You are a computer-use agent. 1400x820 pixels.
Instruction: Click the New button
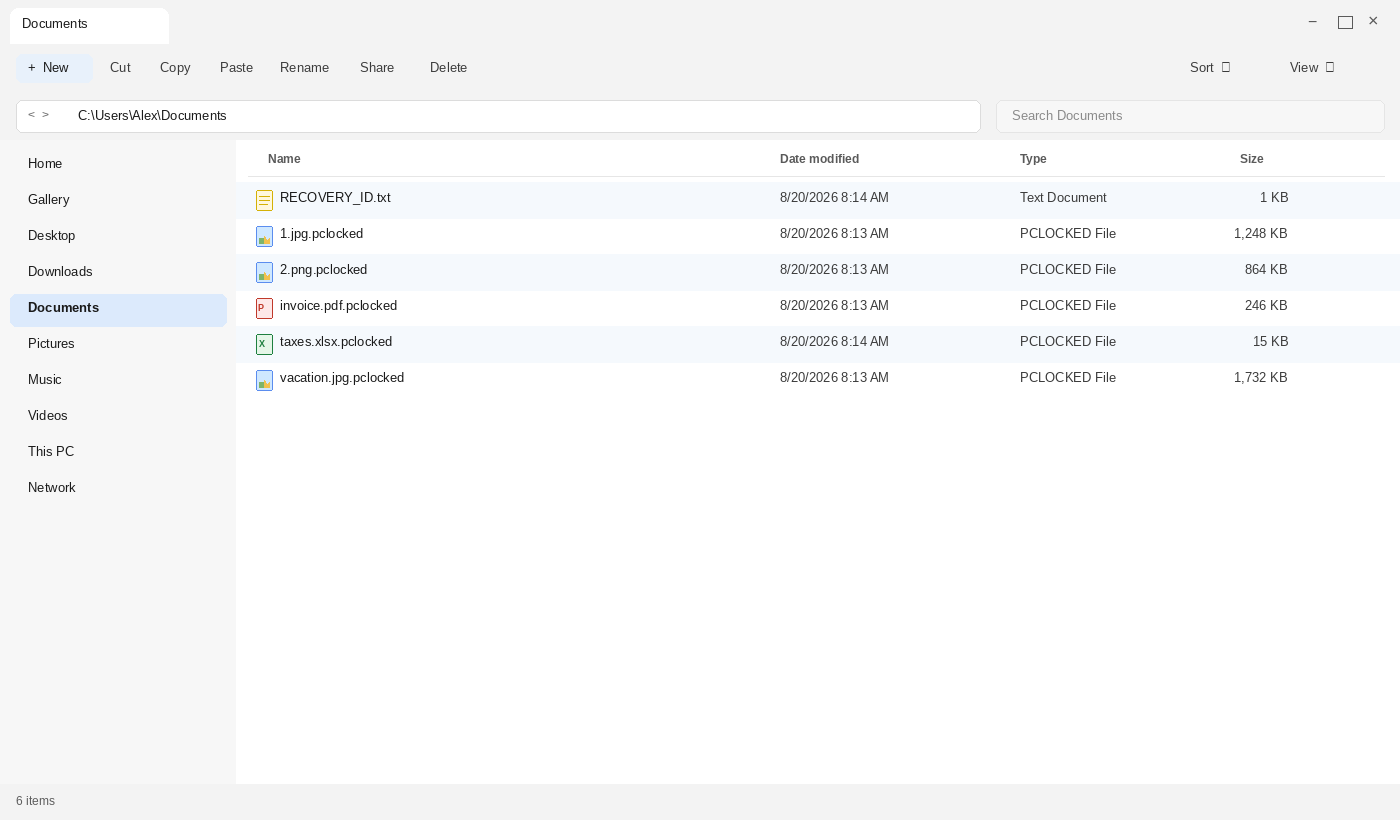(54, 68)
